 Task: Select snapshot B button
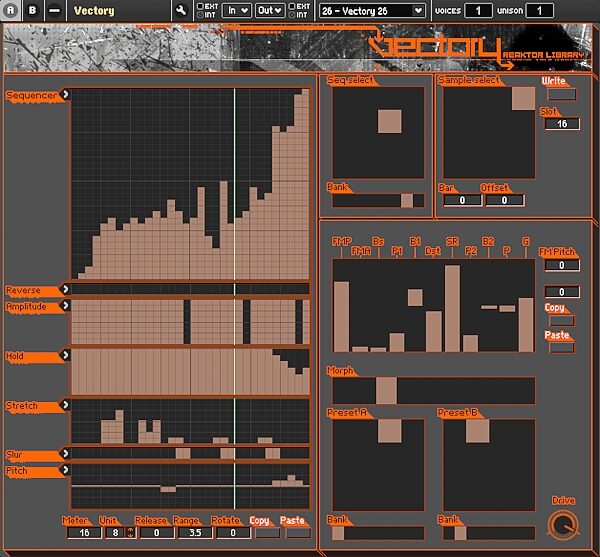33,10
